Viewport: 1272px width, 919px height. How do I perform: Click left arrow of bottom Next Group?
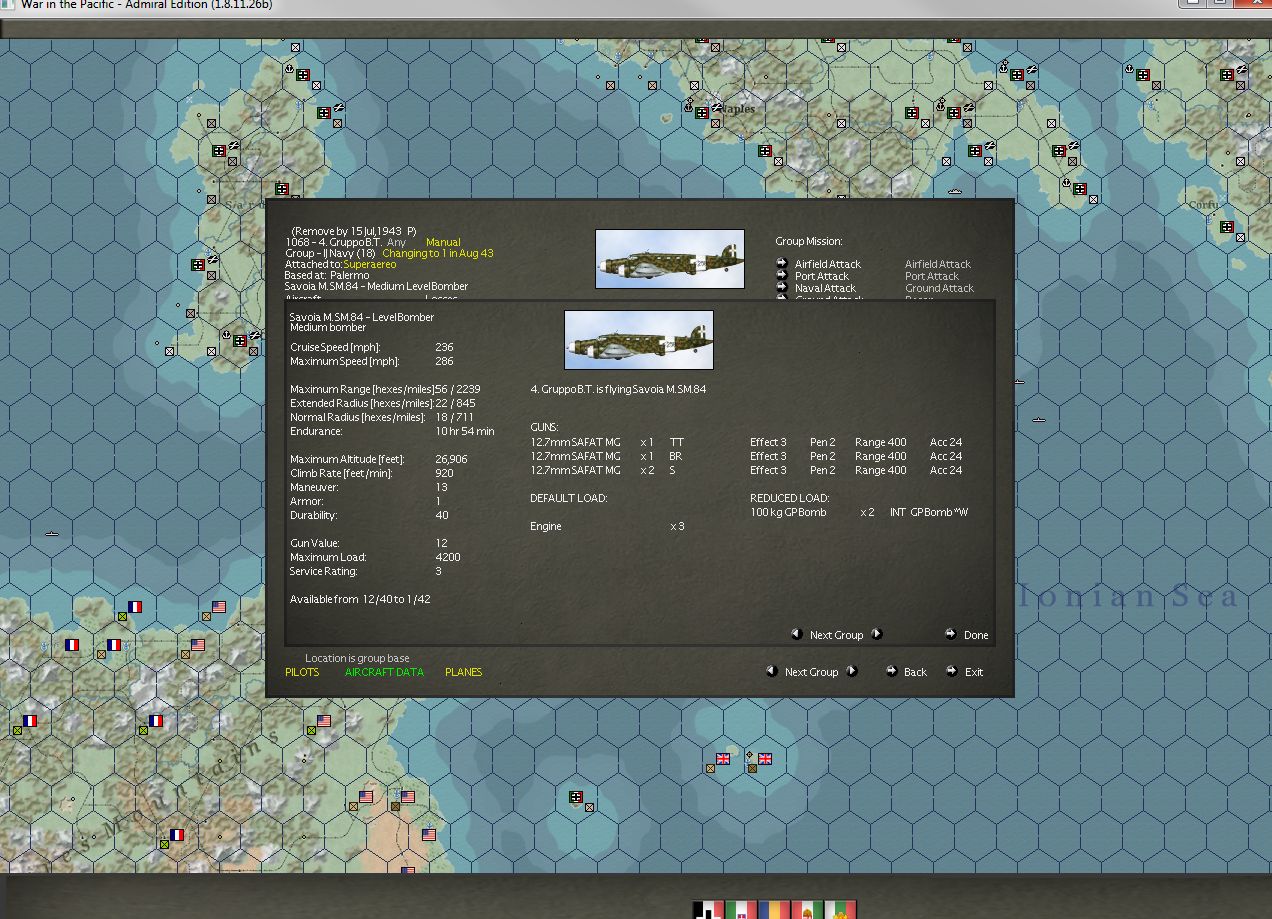(x=772, y=671)
